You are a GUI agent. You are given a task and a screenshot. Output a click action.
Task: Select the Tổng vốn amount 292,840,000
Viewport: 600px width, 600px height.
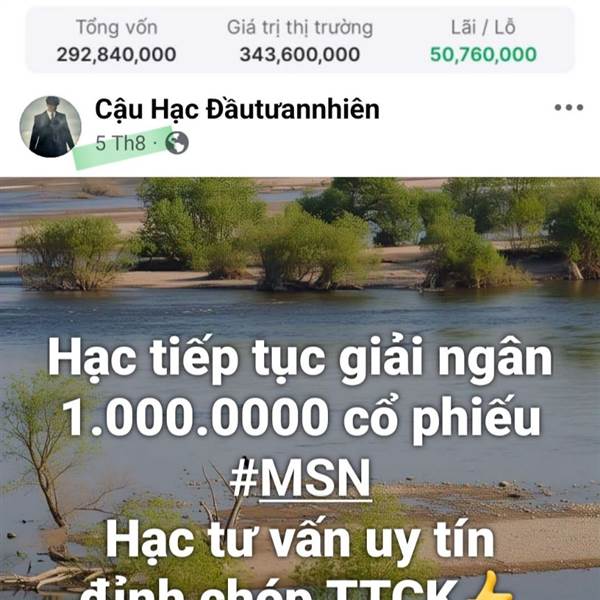(116, 54)
